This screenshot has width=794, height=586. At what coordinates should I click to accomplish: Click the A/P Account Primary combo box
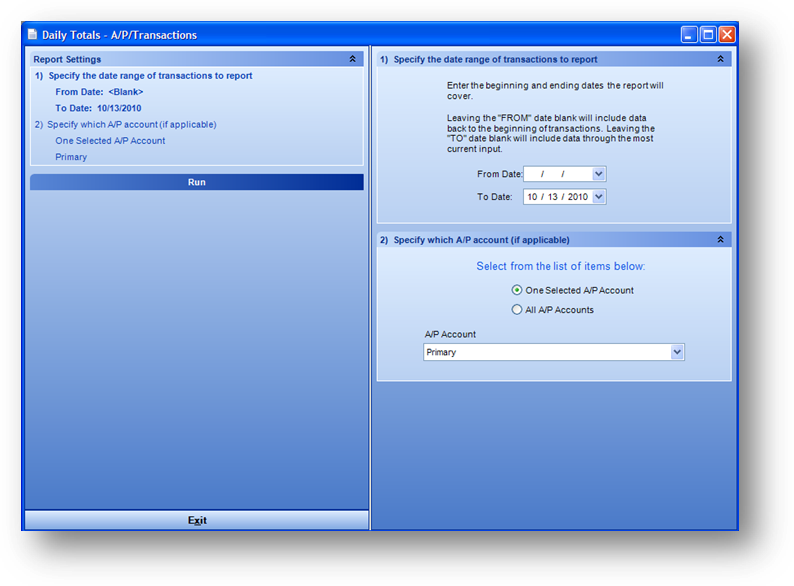click(553, 352)
